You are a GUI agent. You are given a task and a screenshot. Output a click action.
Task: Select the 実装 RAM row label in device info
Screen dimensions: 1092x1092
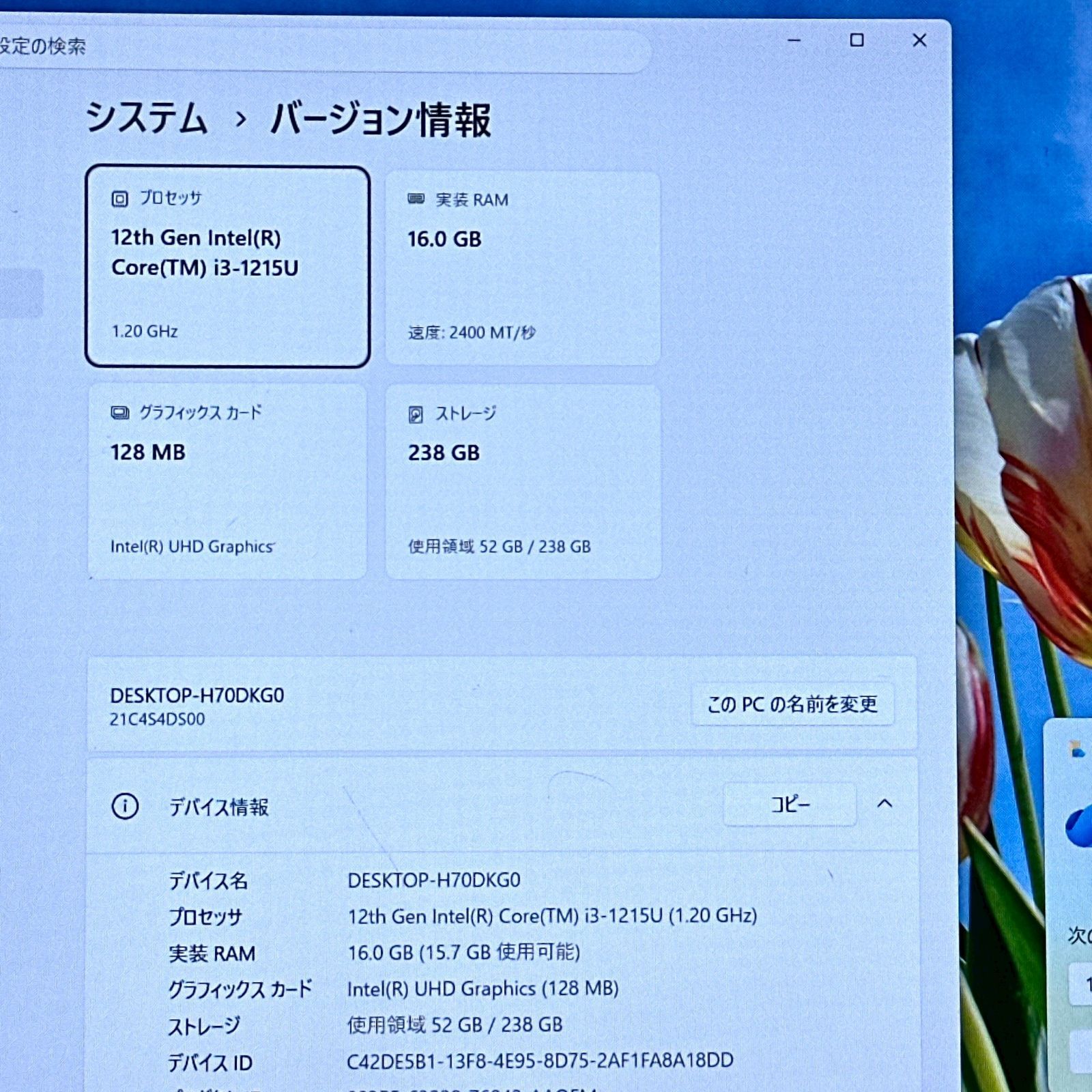[x=212, y=953]
